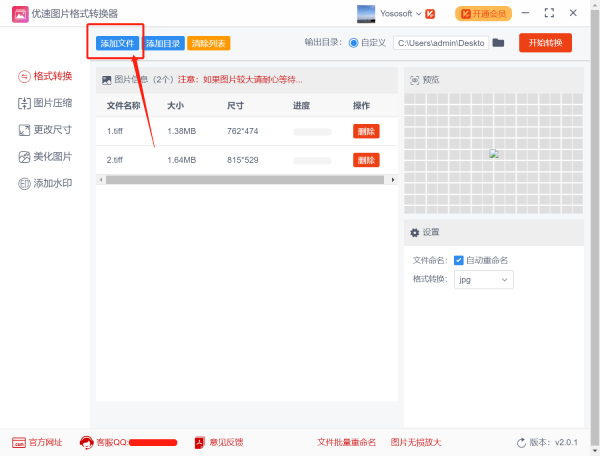Click the 更改尺寸 resize arrow icon
This screenshot has width=600, height=456.
(24, 130)
